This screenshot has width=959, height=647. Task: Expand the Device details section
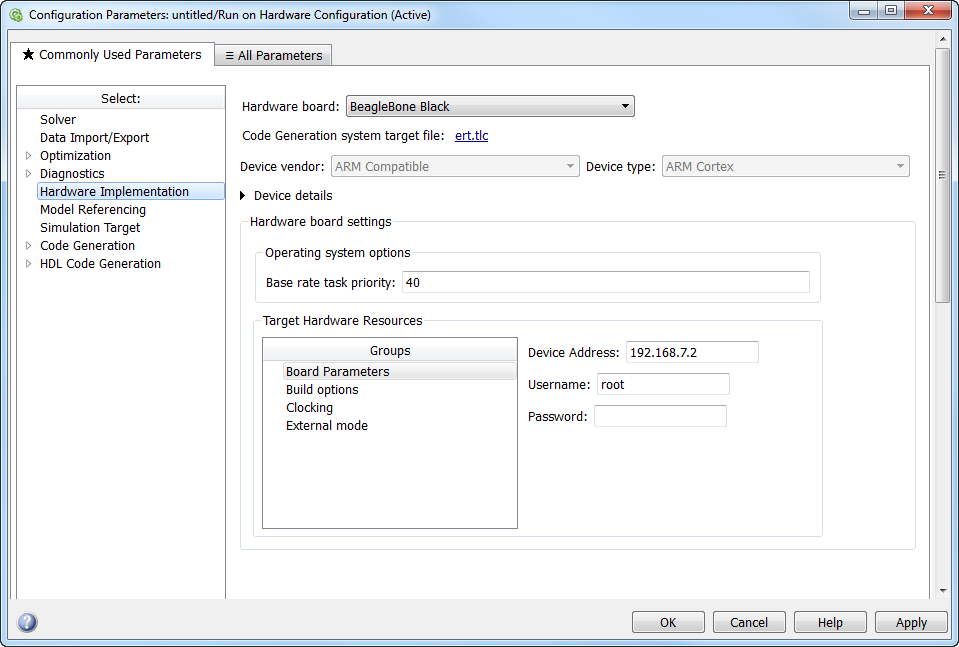click(x=243, y=196)
